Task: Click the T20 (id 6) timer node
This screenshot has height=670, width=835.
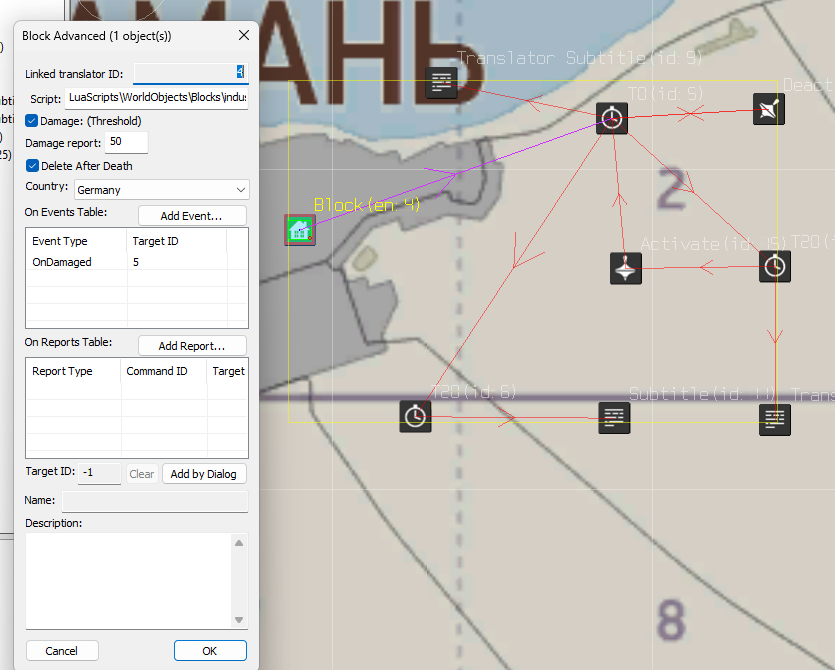Action: [x=415, y=416]
